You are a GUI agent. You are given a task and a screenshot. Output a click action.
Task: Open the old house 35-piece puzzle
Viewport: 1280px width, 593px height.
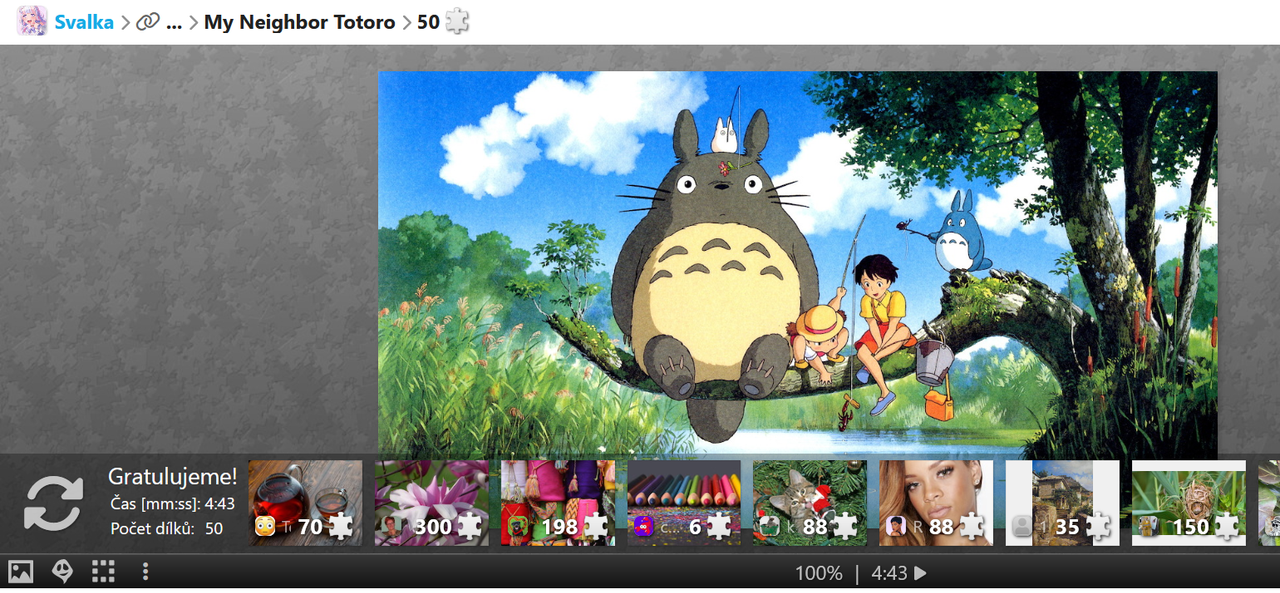click(x=1062, y=503)
